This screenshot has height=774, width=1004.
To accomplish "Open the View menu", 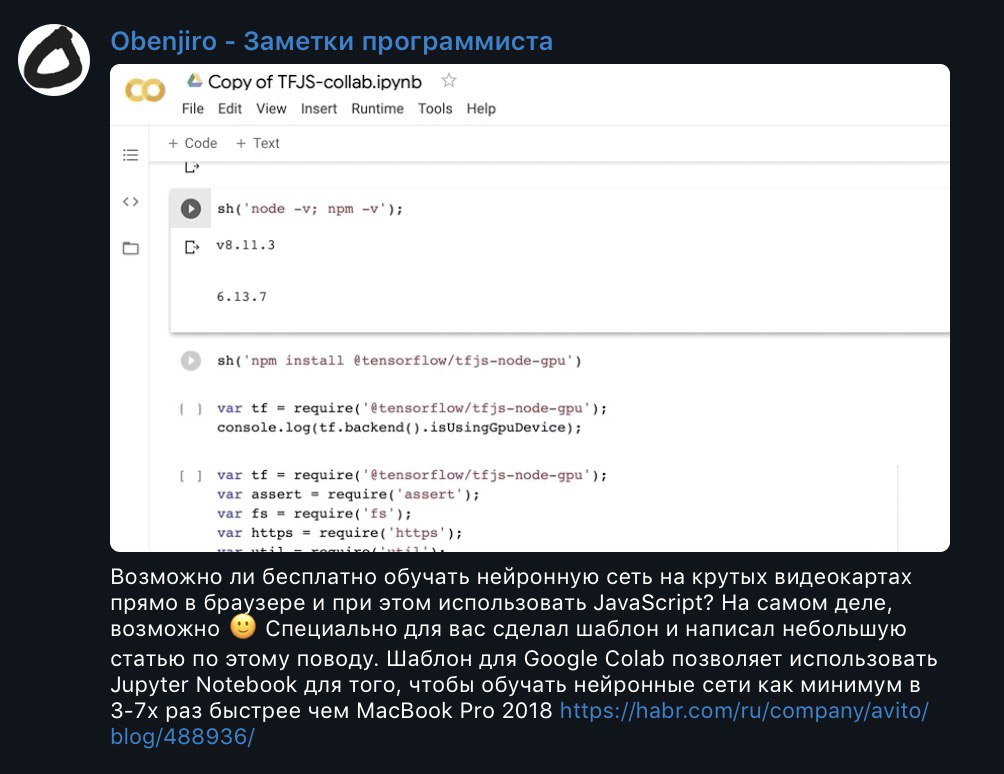I will coord(271,109).
